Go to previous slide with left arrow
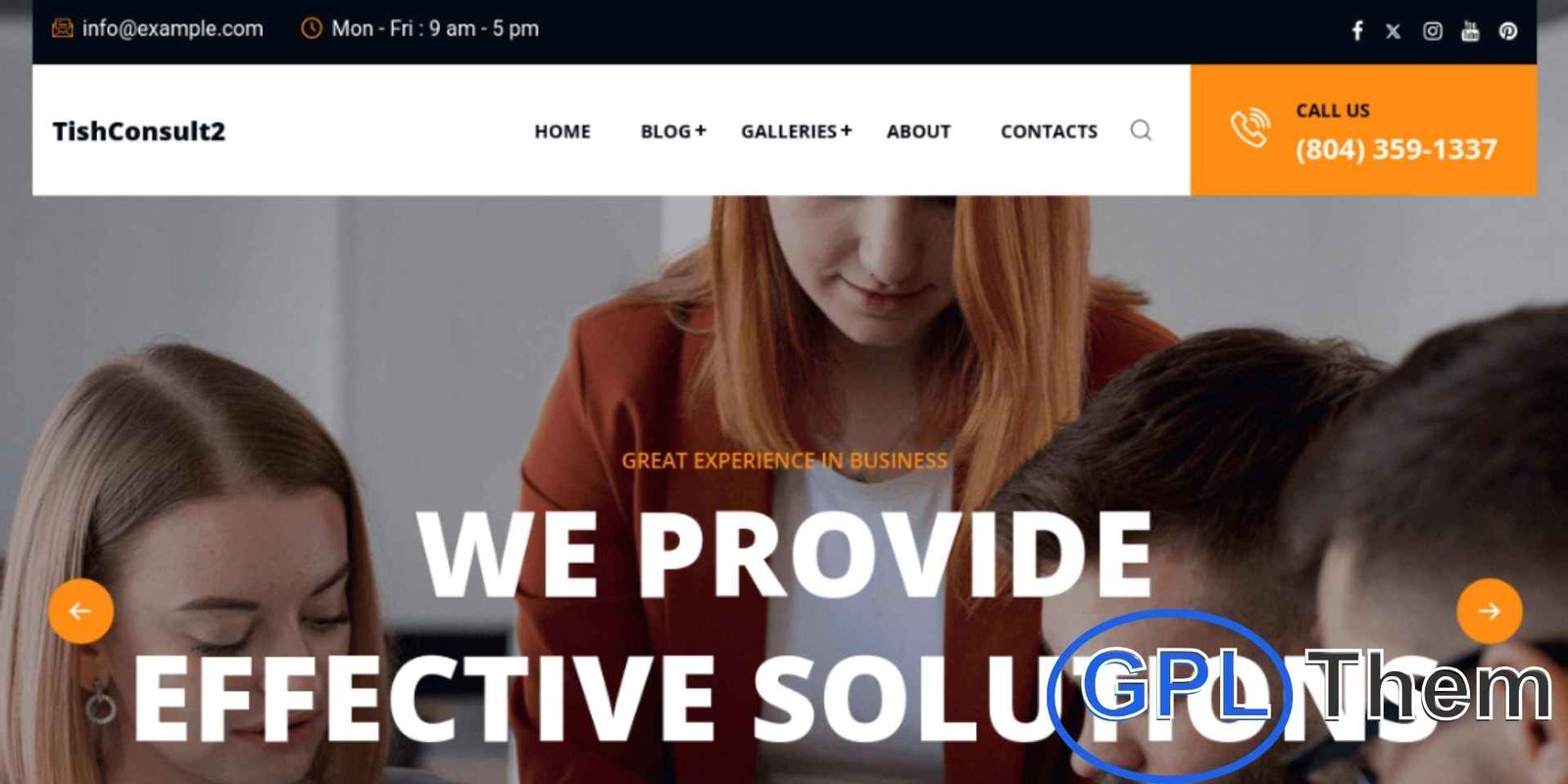Screen dimensions: 1568x784 (x=80, y=612)
